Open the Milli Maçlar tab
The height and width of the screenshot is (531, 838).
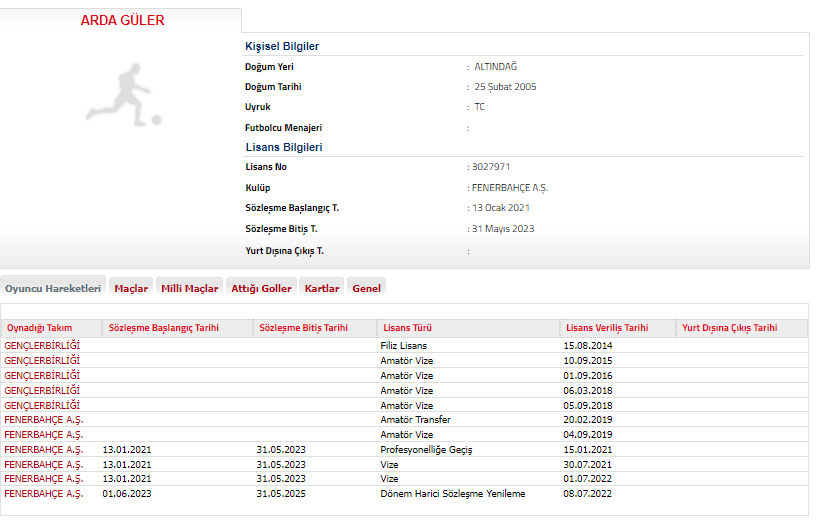pyautogui.click(x=189, y=288)
